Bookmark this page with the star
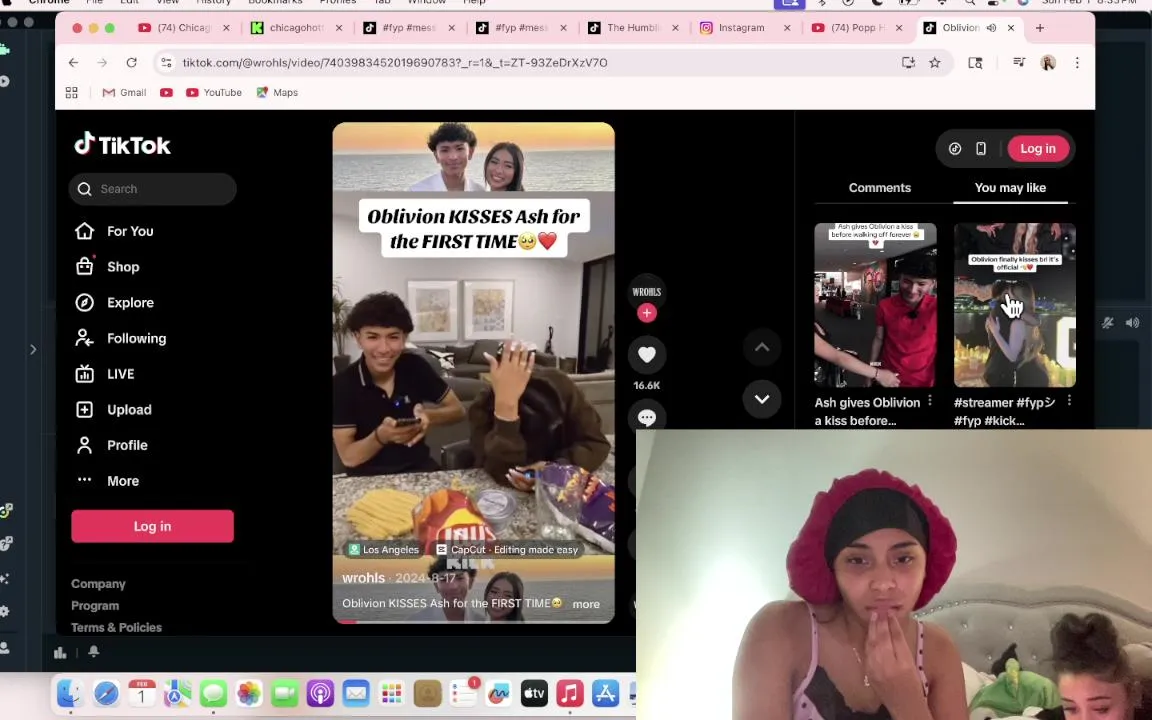1152x720 pixels. point(935,62)
